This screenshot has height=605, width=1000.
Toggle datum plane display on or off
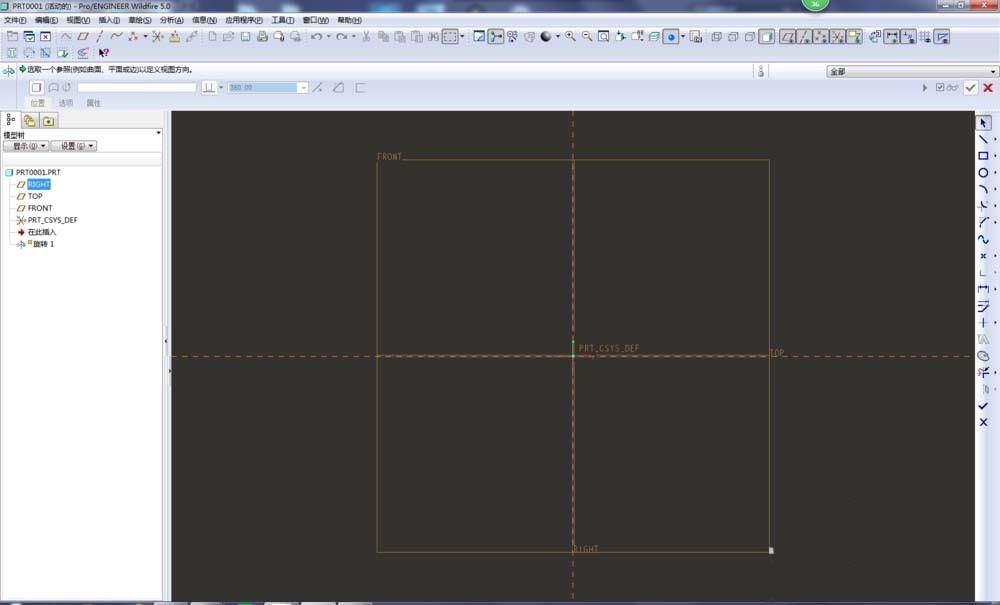click(788, 37)
